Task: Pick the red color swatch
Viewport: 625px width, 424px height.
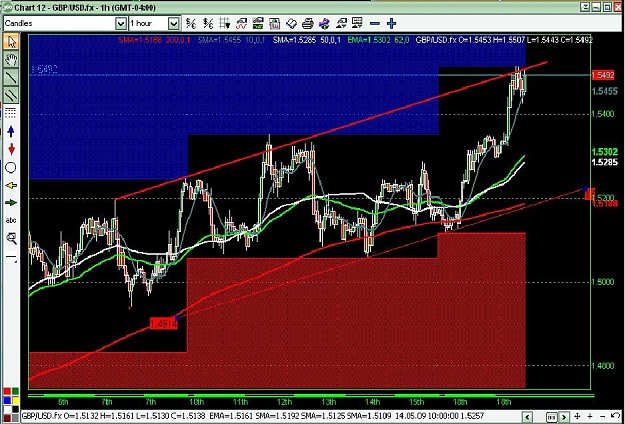Action: coord(7,391)
